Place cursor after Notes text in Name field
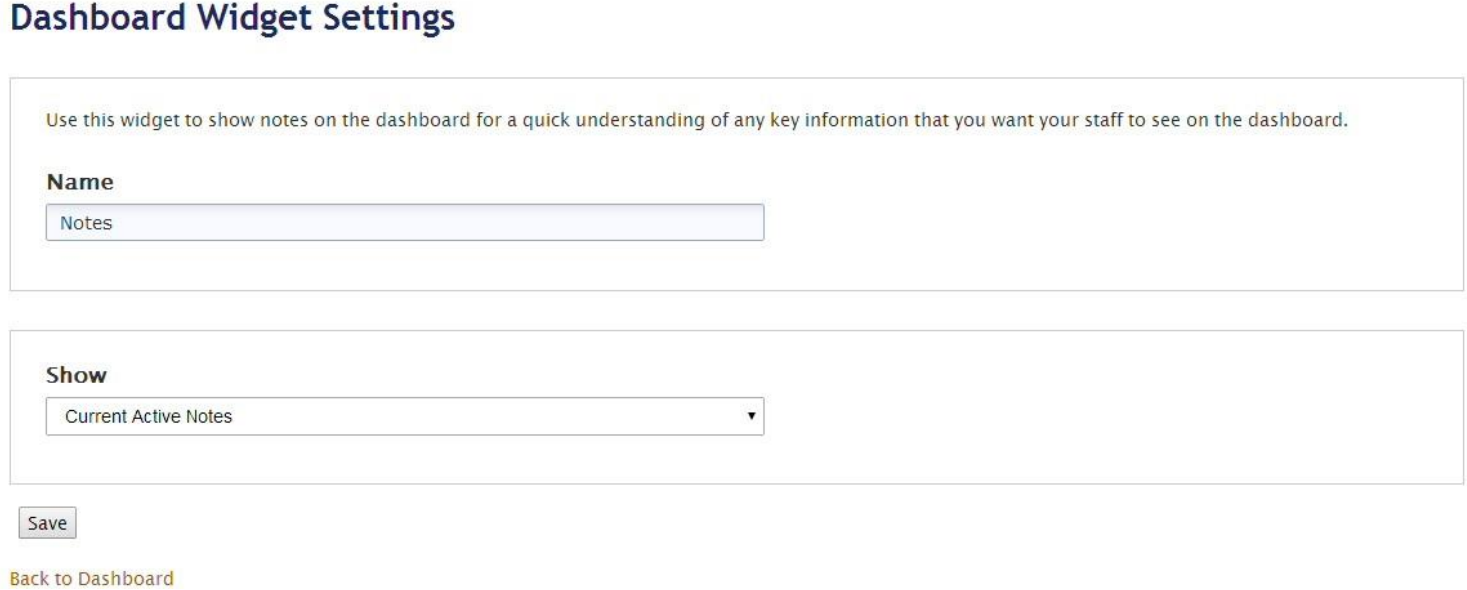The image size is (1467, 590). click(x=114, y=223)
